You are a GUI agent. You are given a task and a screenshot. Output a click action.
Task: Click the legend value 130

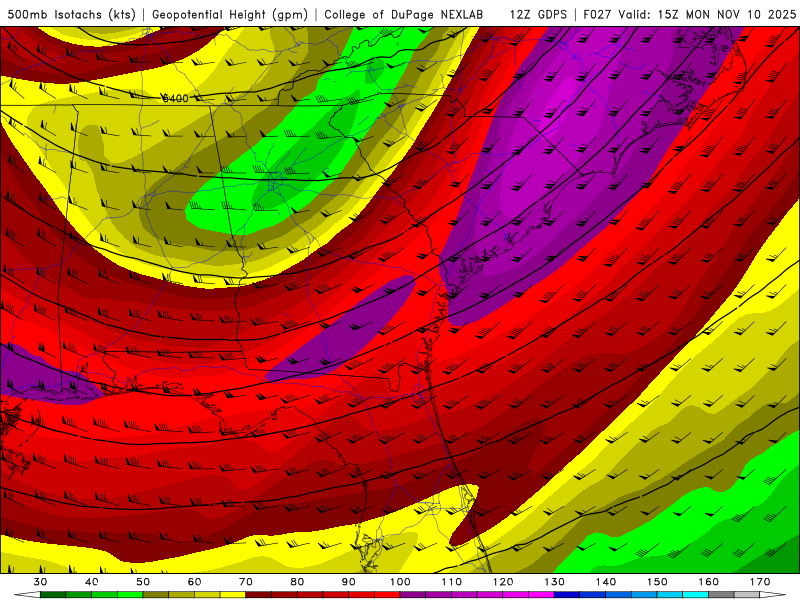pyautogui.click(x=555, y=582)
